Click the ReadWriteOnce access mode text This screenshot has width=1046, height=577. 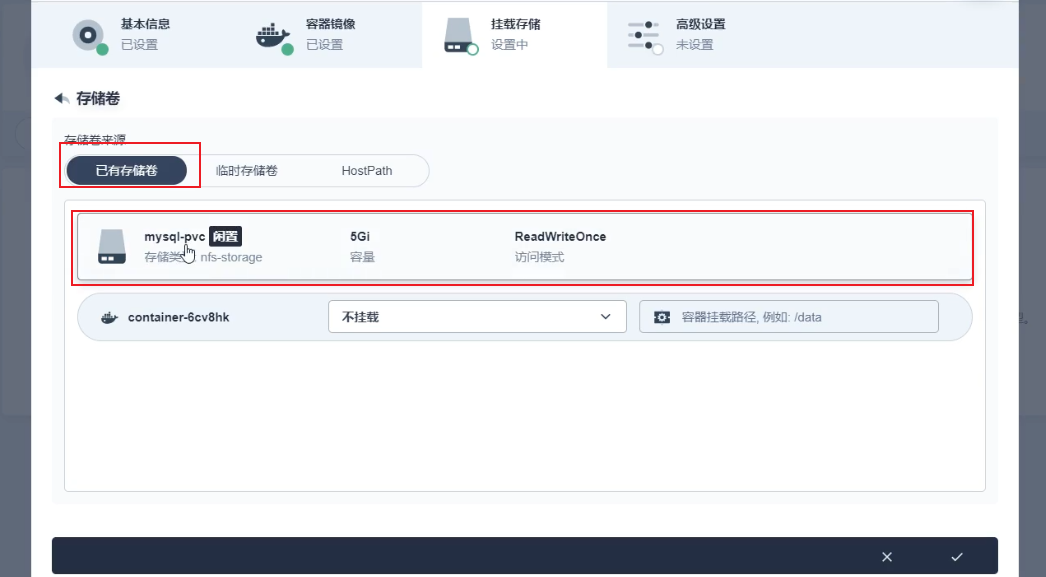(x=560, y=237)
